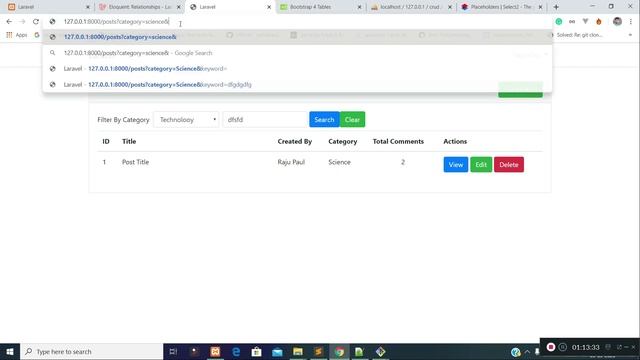The width and height of the screenshot is (640, 360).
Task: Open Microsoft Store on the taskbar
Action: click(256, 351)
